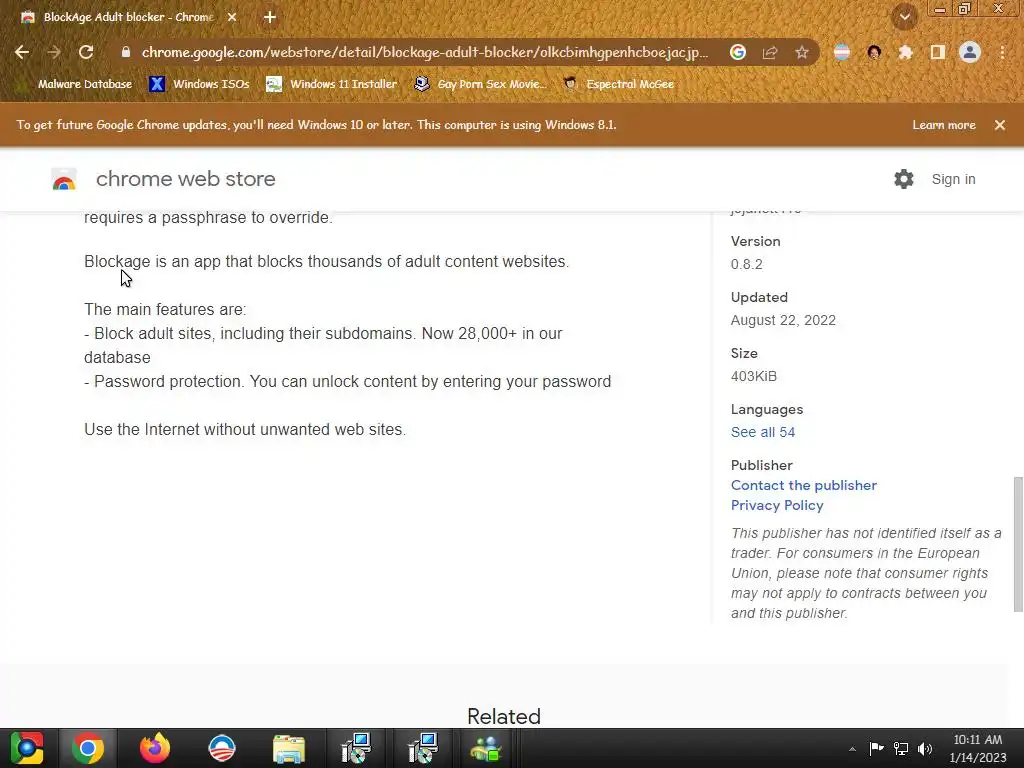
Task: Click the forward navigation arrow
Action: (x=54, y=52)
